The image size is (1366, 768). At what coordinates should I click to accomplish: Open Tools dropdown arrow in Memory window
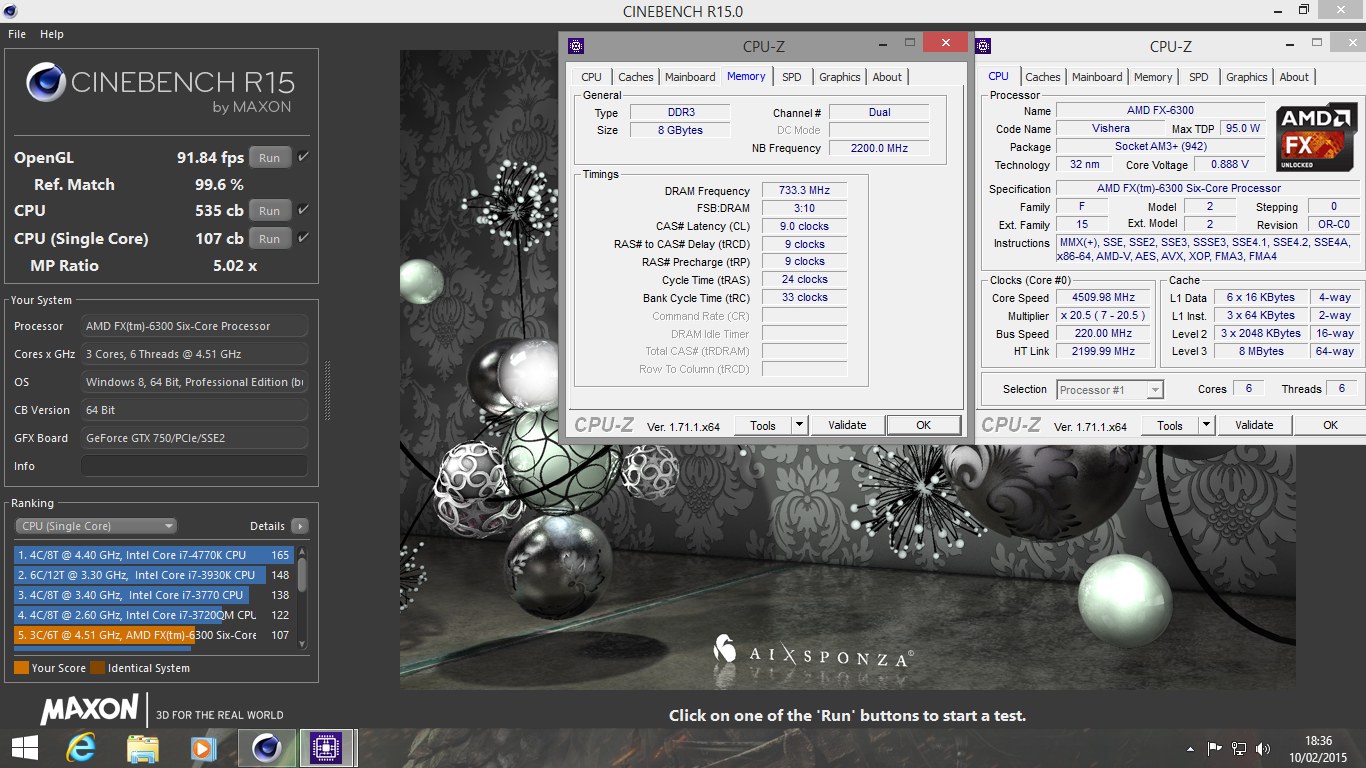point(799,425)
